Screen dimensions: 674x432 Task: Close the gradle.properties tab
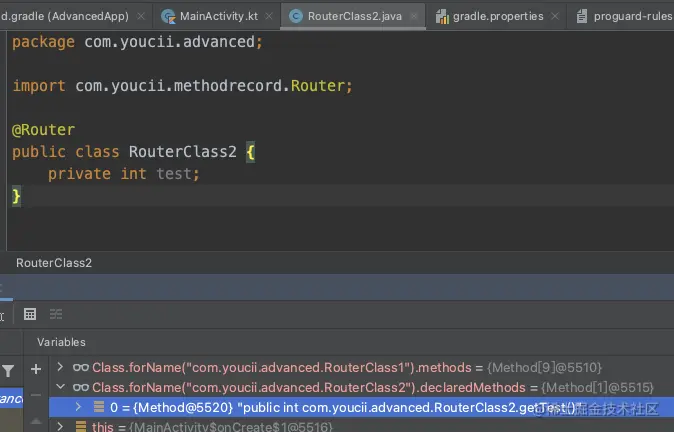(x=555, y=16)
